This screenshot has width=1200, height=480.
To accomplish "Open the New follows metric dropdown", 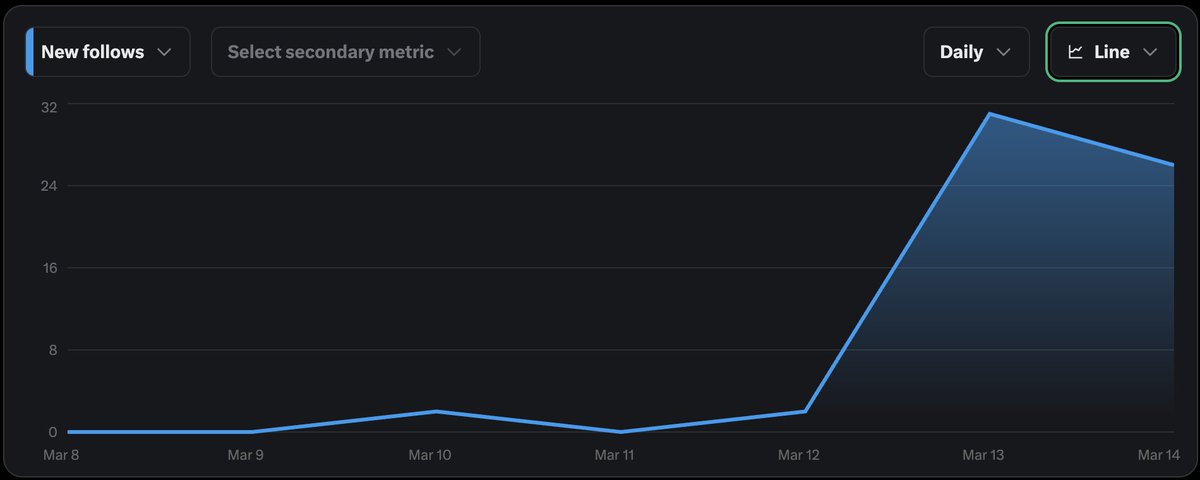I will pos(108,52).
